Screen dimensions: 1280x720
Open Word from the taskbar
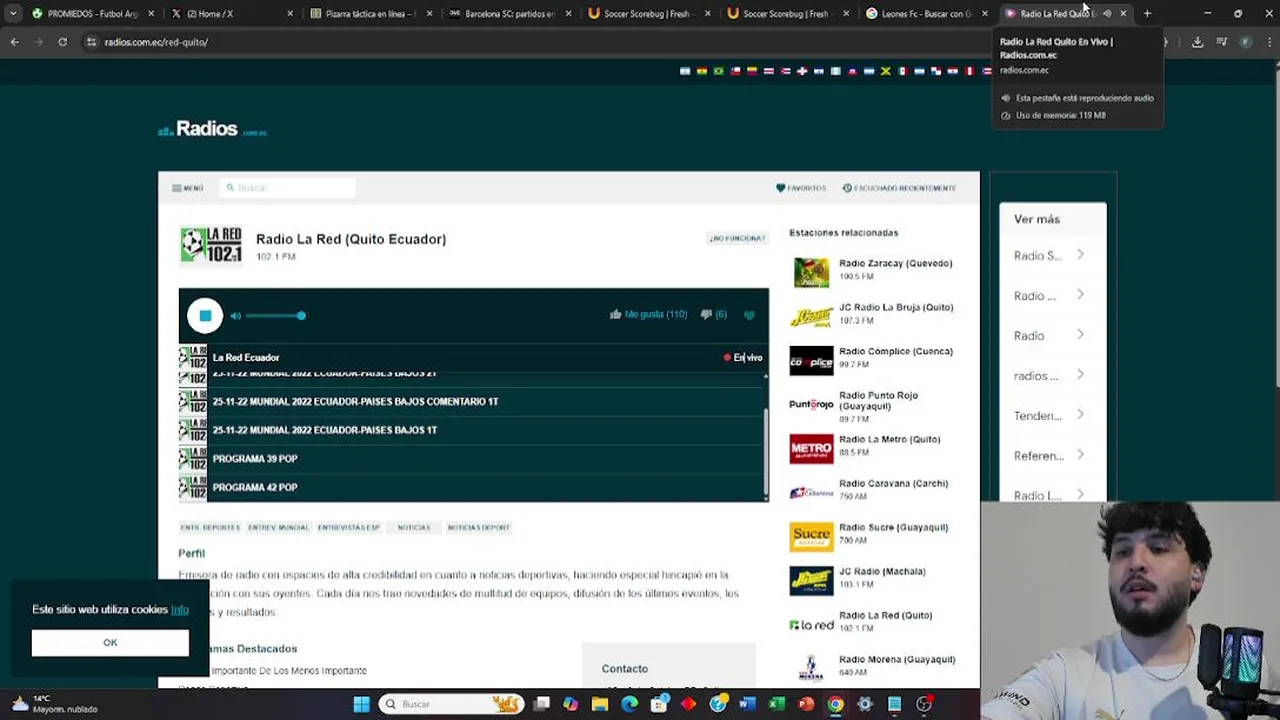pos(747,704)
